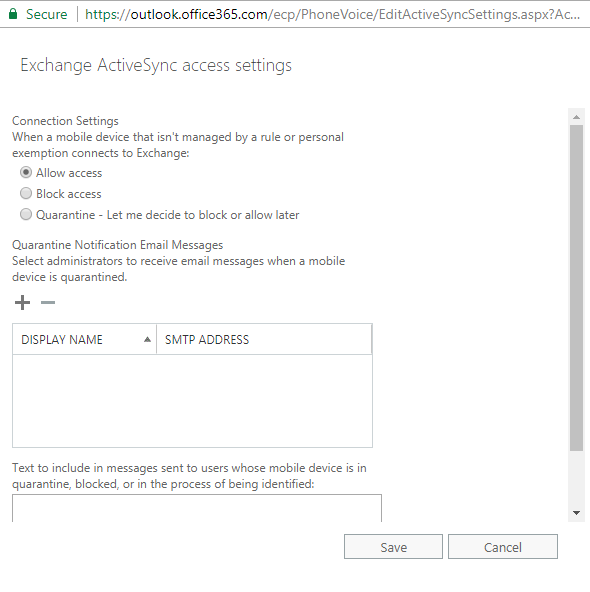Select Quarantine to decide block or allow later

coord(26,214)
